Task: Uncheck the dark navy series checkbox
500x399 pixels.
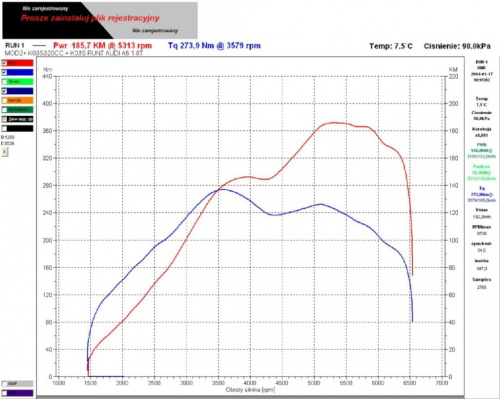Action: tap(4, 91)
